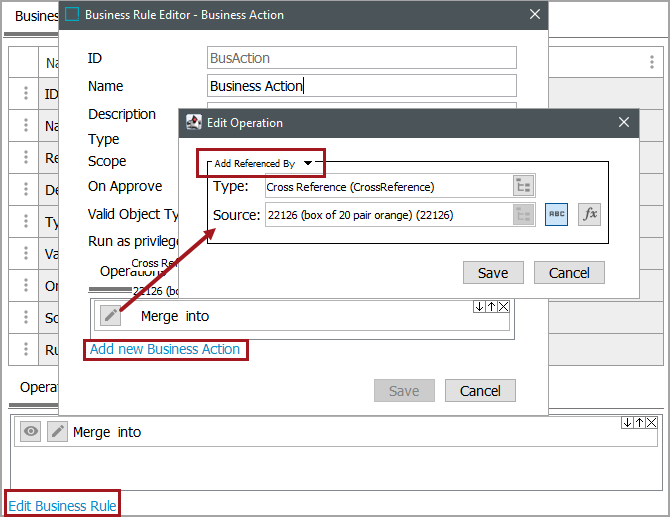The image size is (670, 517).
Task: Click the Edit Business Rule link
Action: pos(62,505)
